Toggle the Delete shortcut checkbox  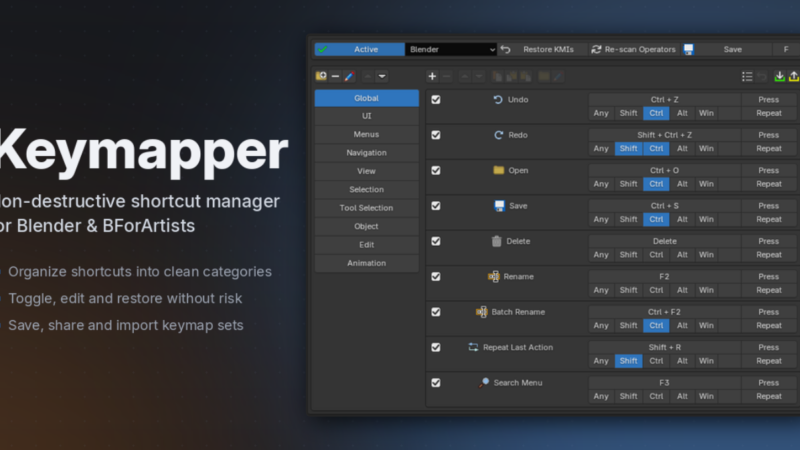point(436,241)
